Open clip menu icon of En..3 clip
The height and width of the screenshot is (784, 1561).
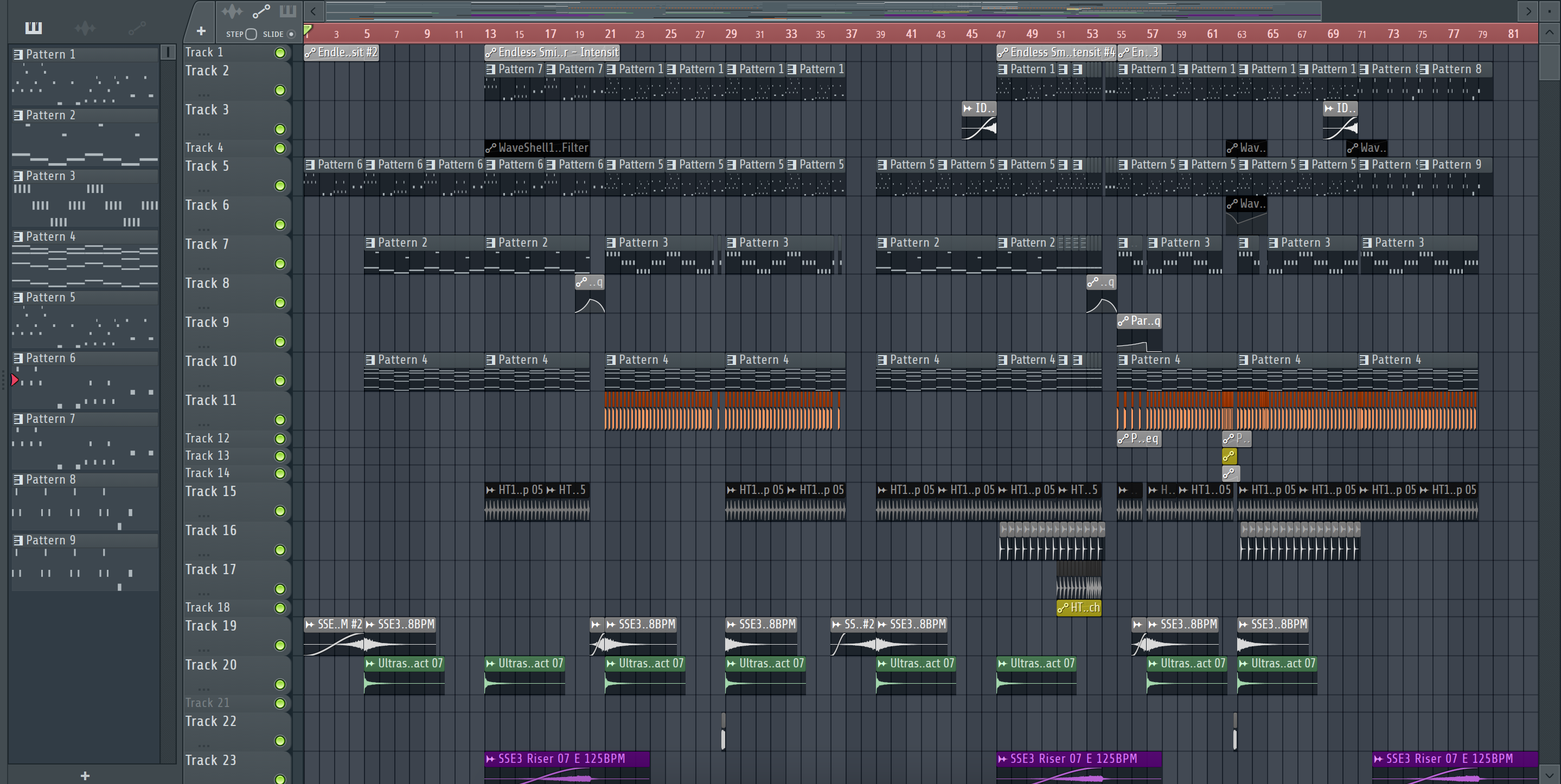(x=1124, y=52)
